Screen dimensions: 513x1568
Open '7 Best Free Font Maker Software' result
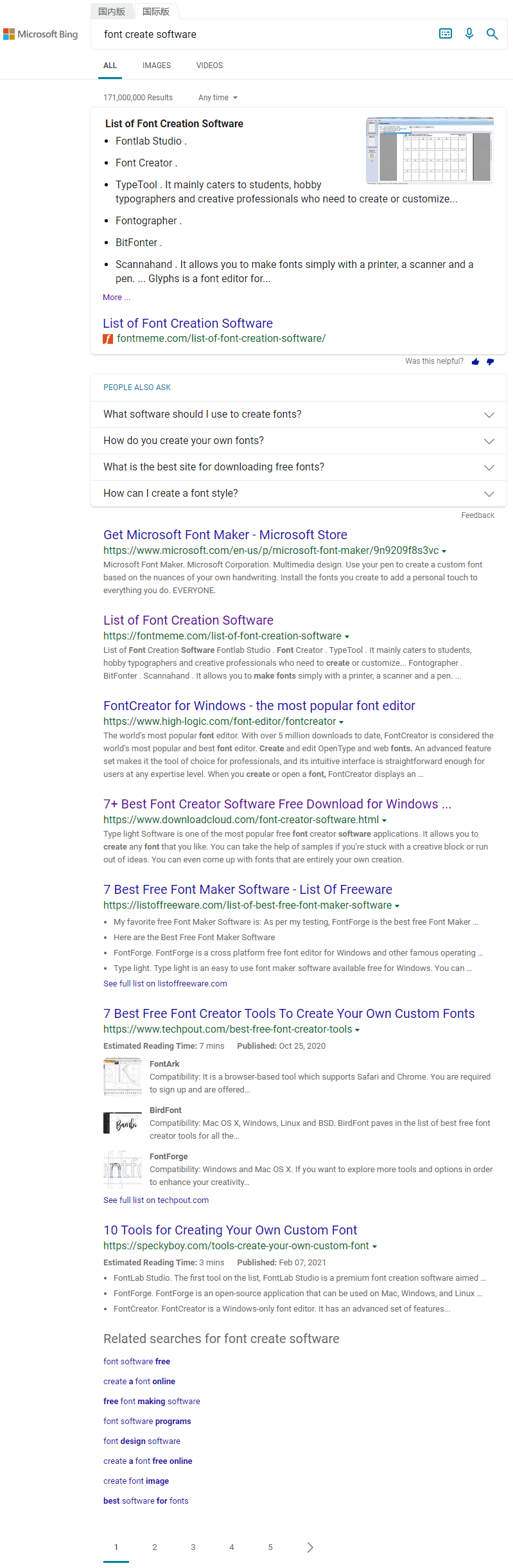pyautogui.click(x=248, y=889)
